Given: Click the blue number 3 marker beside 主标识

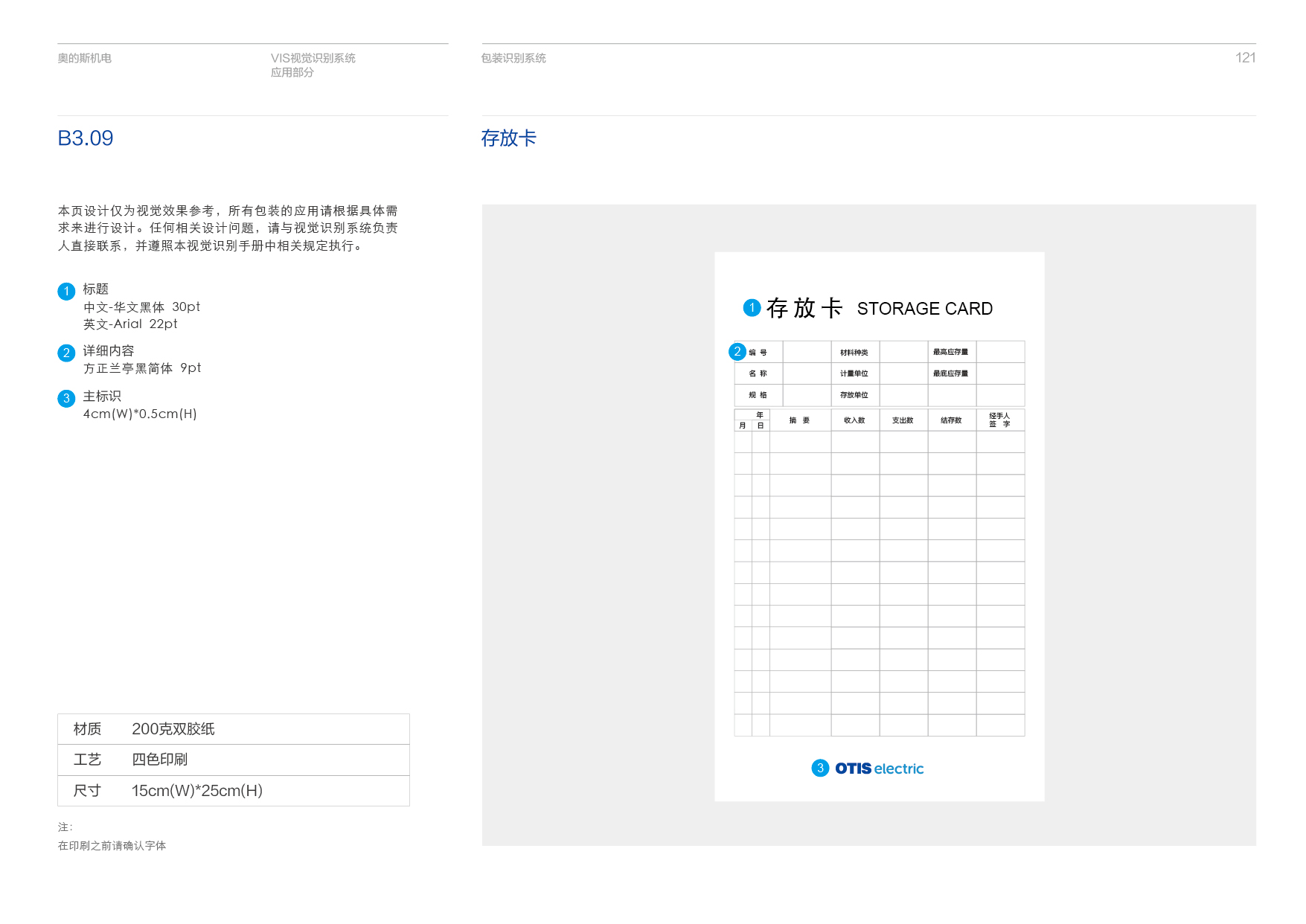Looking at the screenshot, I should click(66, 398).
